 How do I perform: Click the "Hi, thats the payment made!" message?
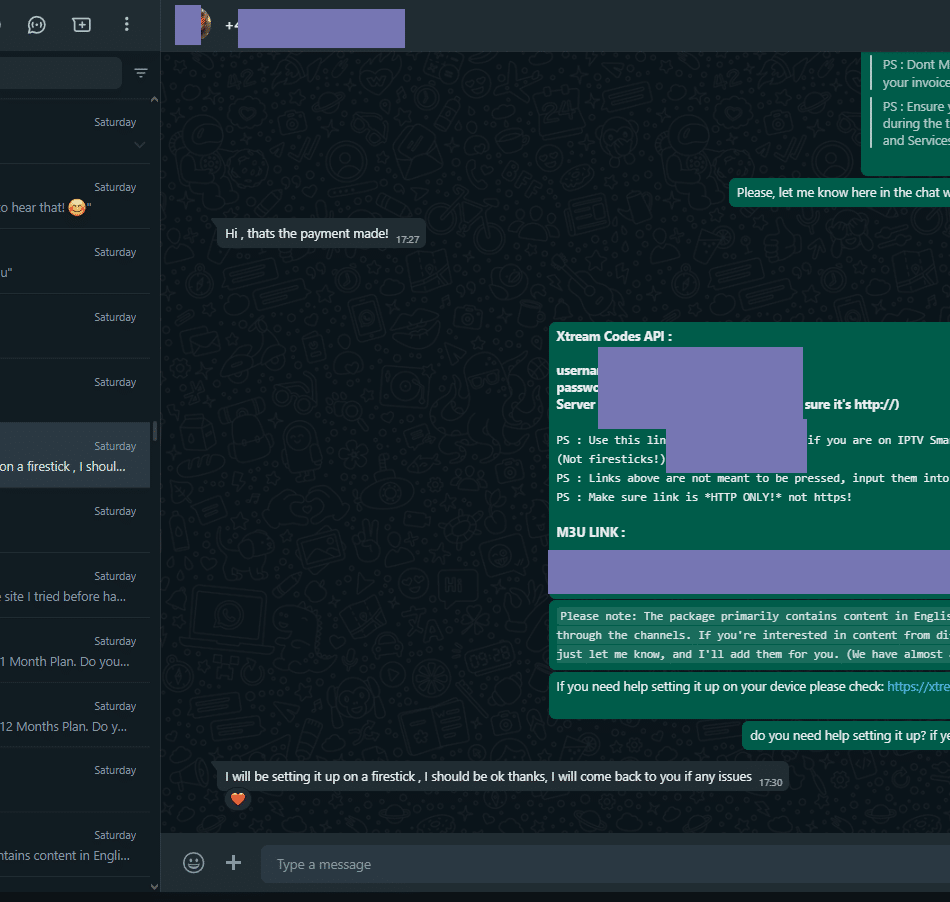pos(307,234)
